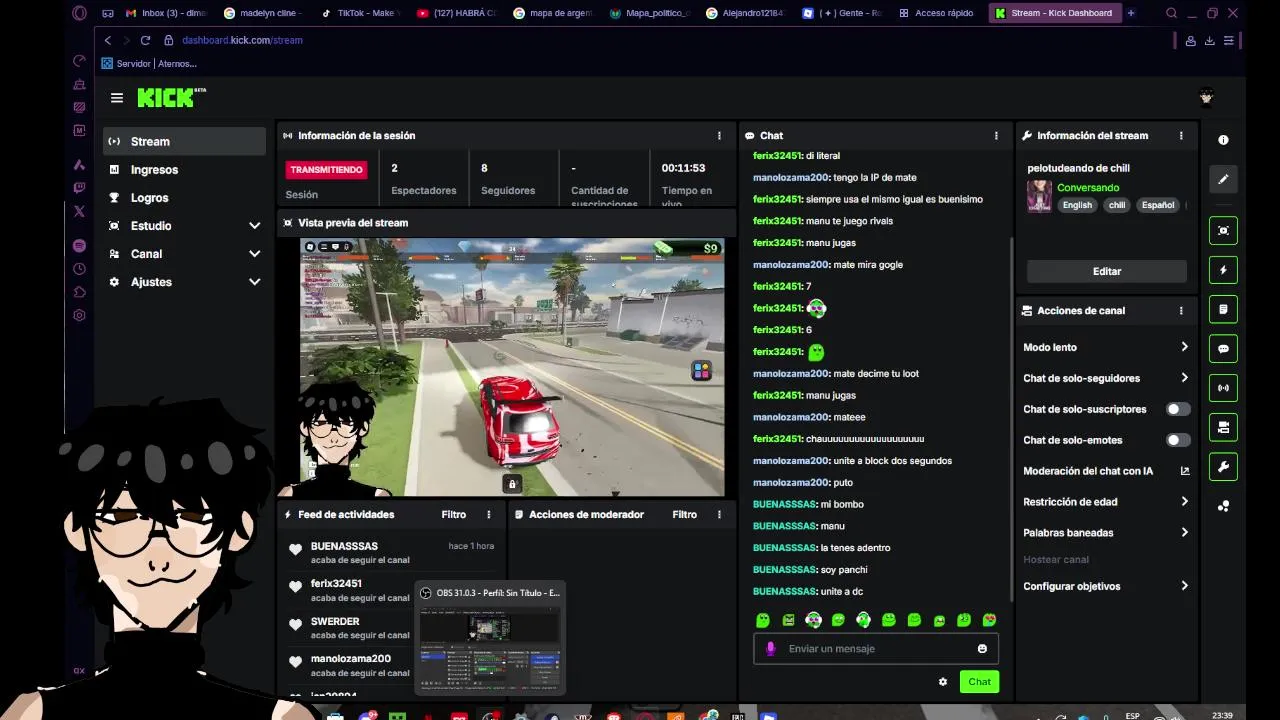Switch to the Acceso rápido browser tab
The image size is (1280, 720).
tap(936, 13)
